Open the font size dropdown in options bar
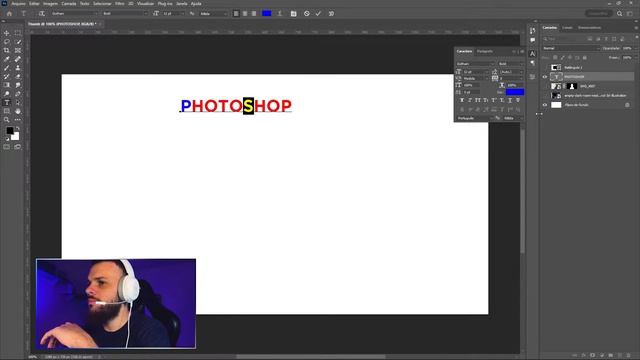 tap(173, 13)
